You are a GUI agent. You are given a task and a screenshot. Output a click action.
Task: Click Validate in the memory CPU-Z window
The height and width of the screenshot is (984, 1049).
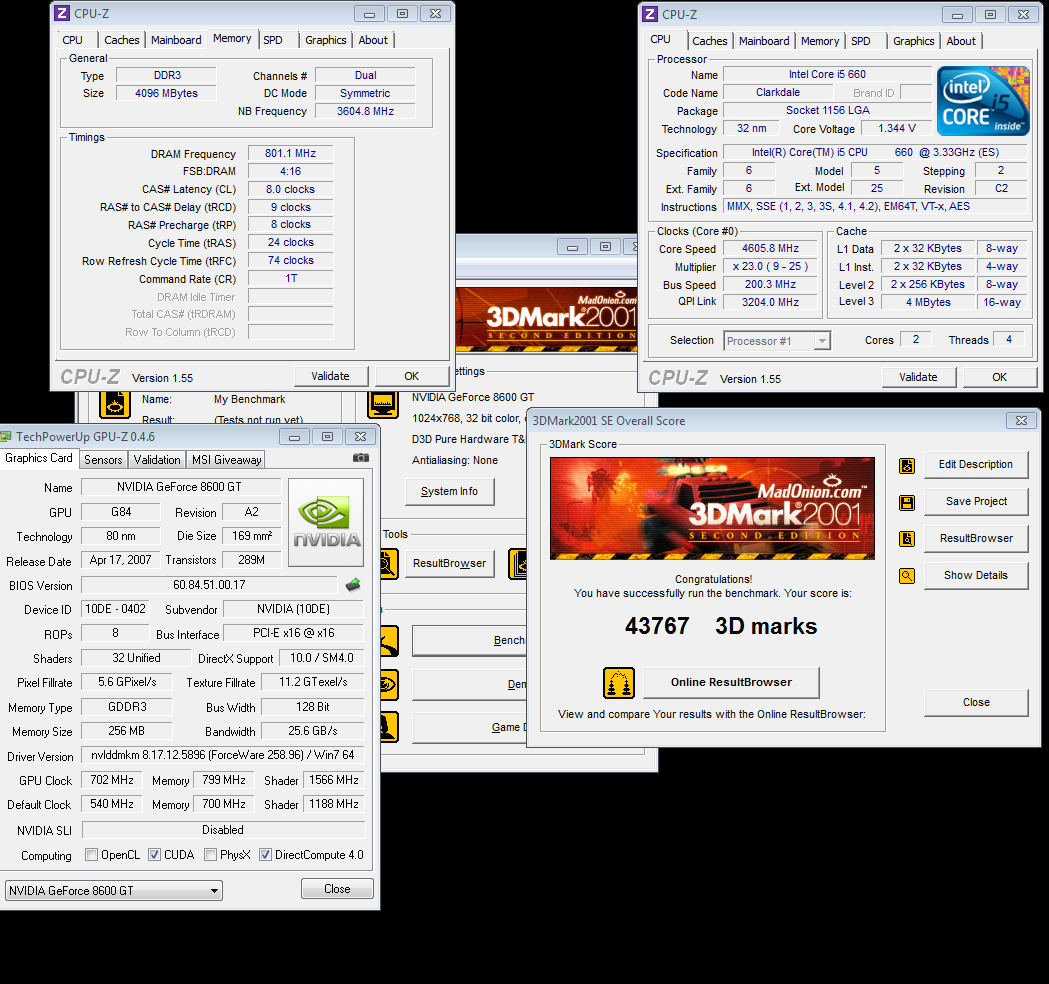330,376
